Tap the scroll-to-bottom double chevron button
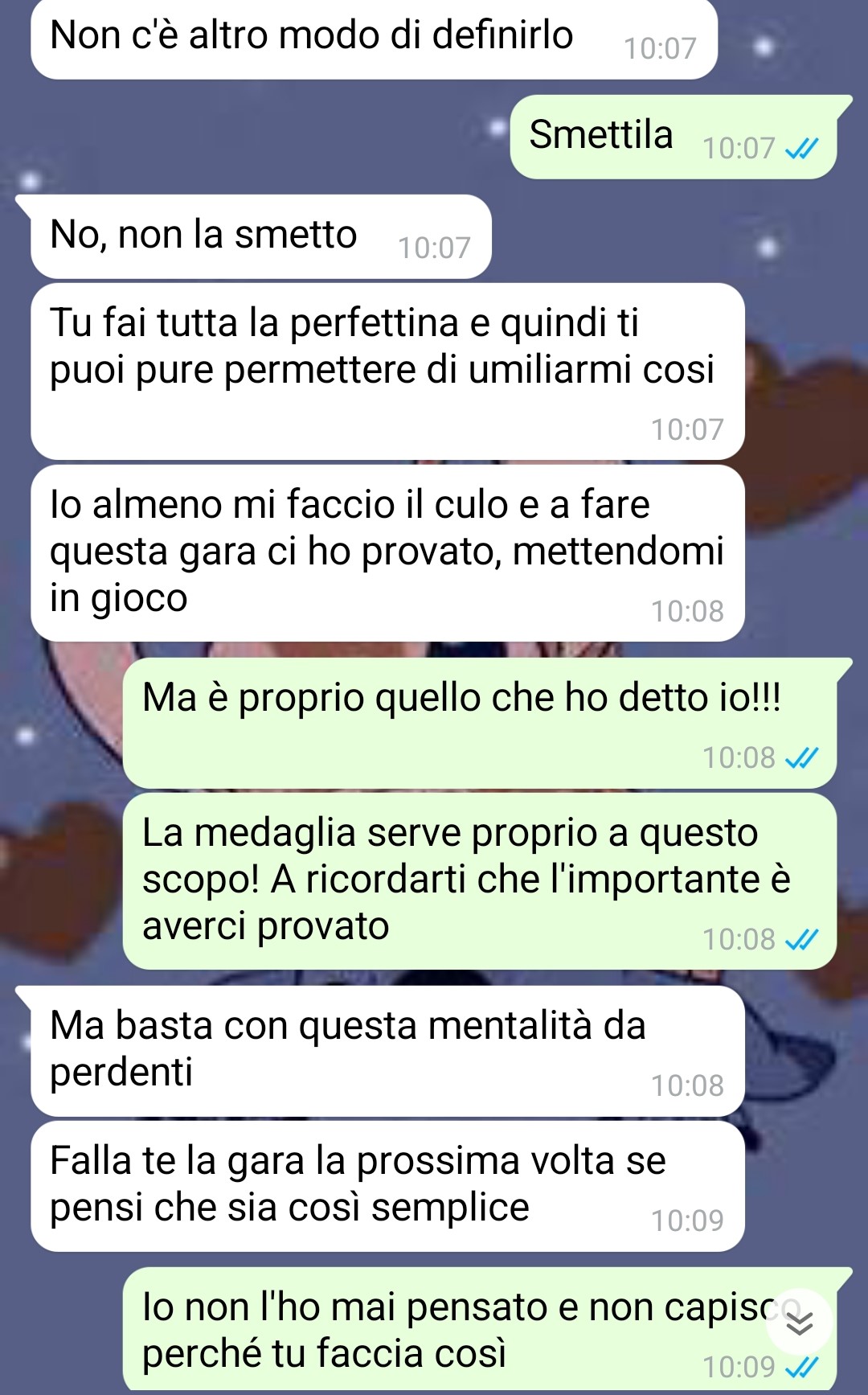868x1395 pixels. pos(799,1323)
